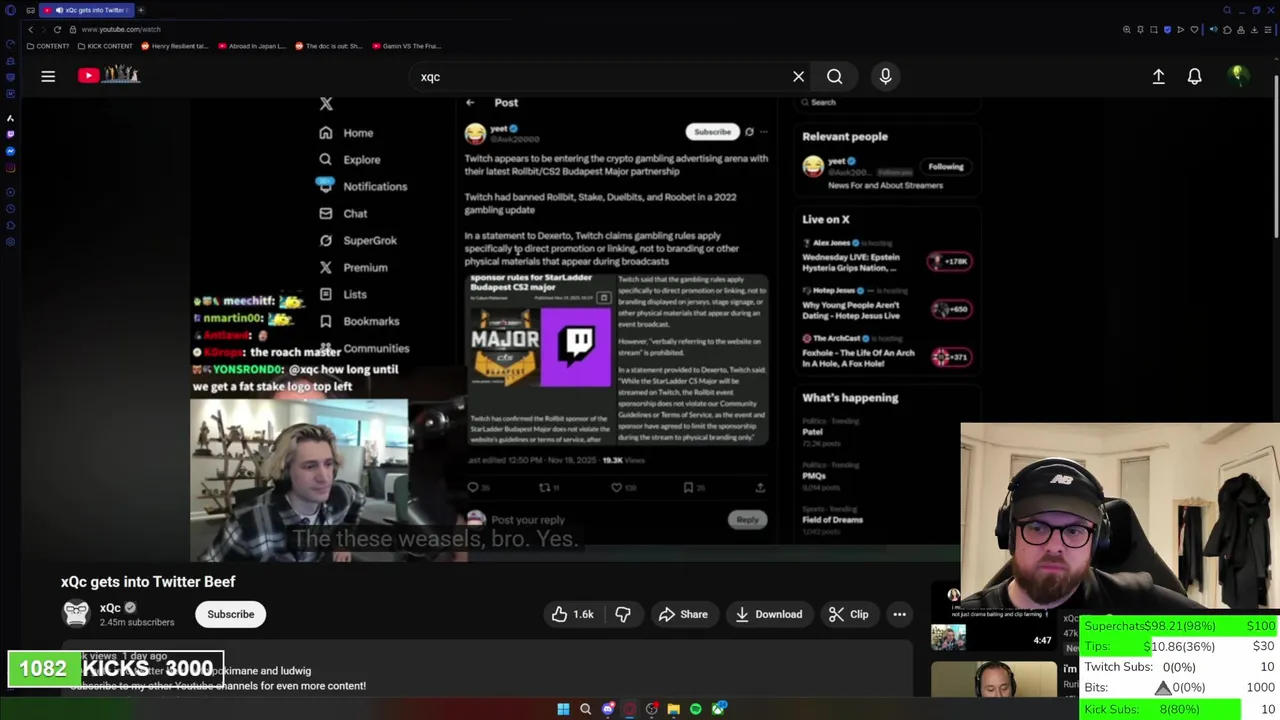Screen dimensions: 1280x720
Task: Go back in browser history
Action: 30,29
